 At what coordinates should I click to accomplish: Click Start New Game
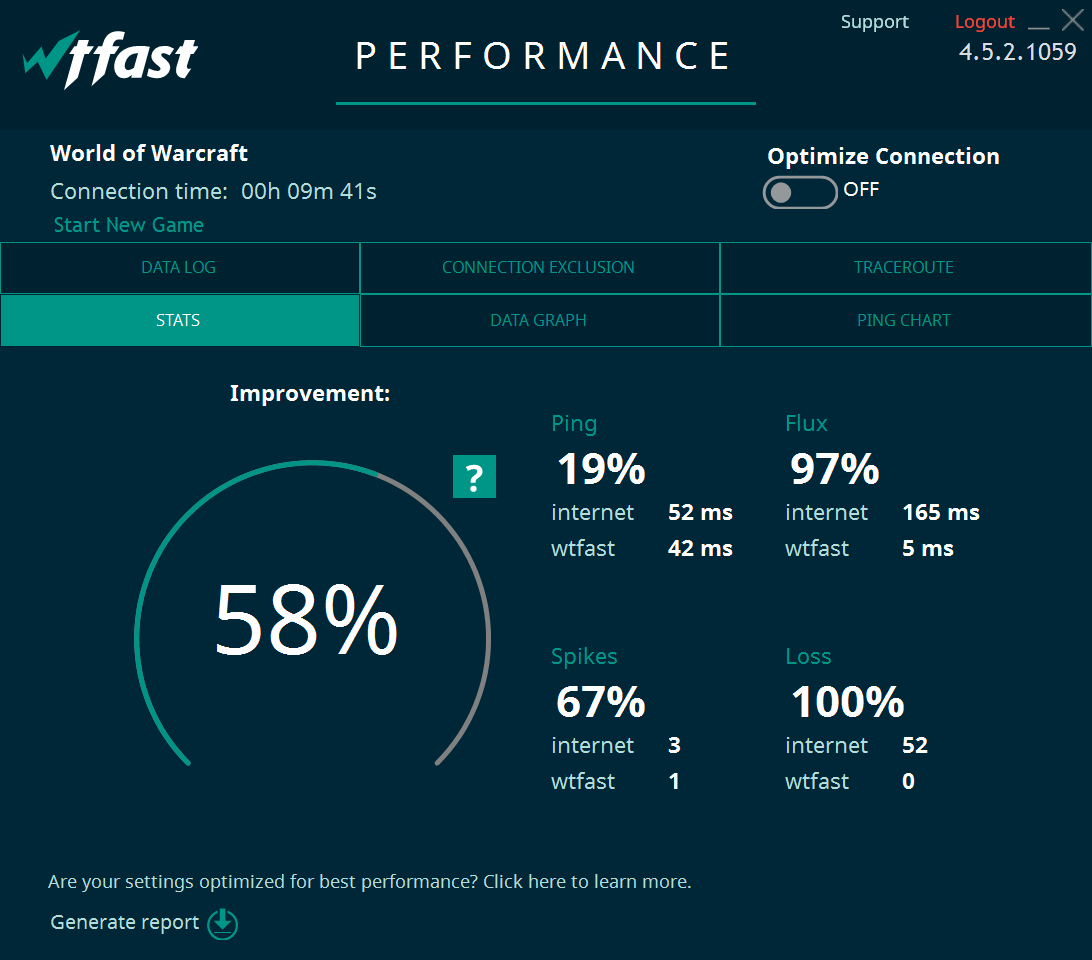[128, 225]
